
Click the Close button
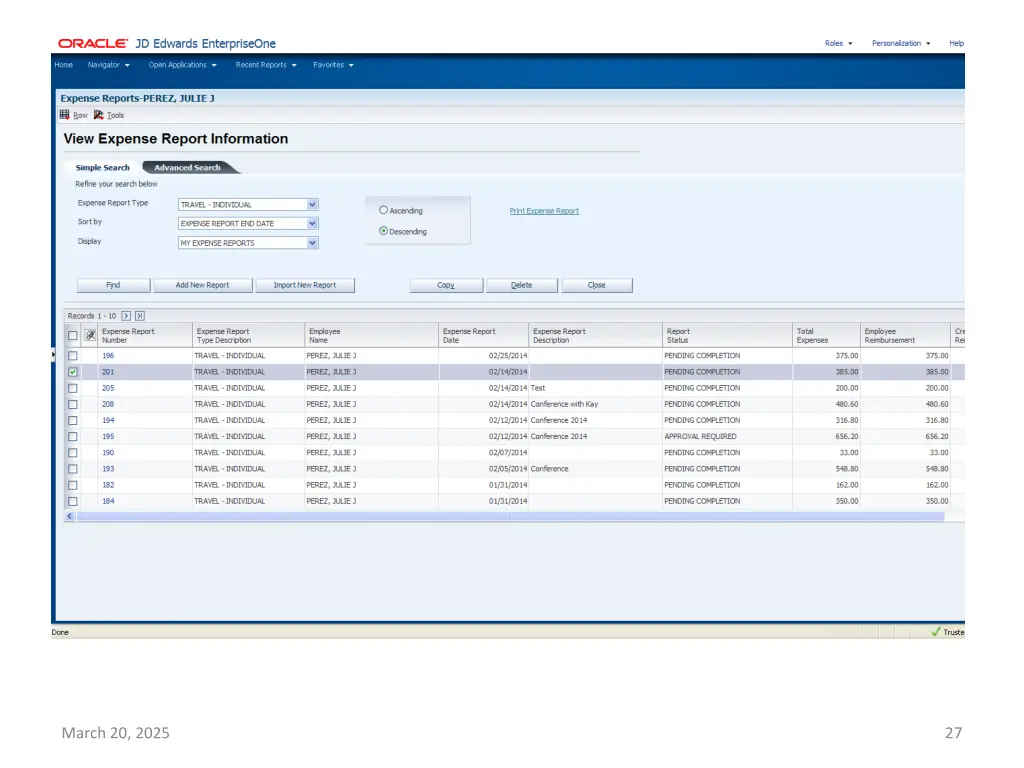tap(597, 285)
